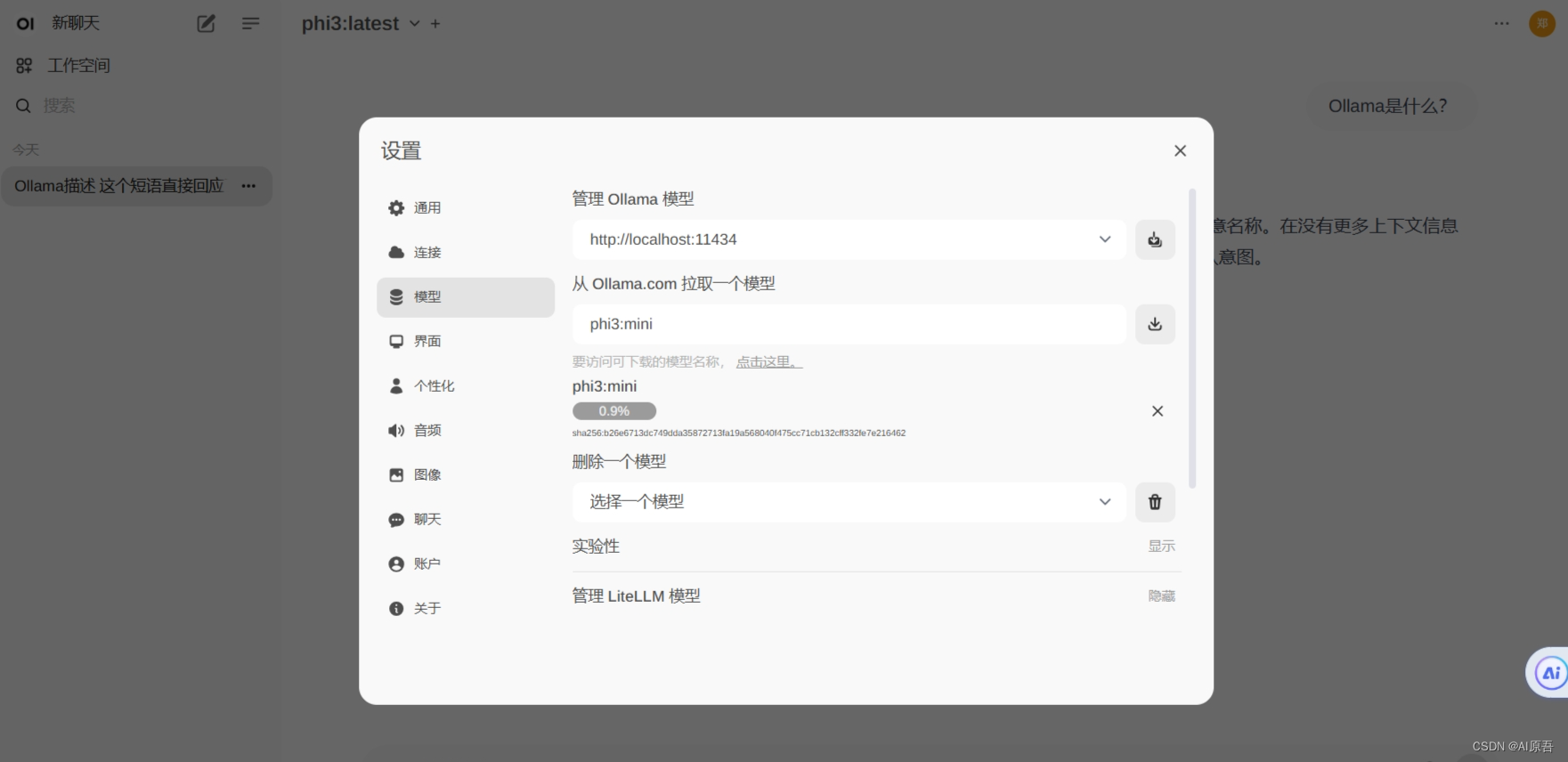Screen dimensions: 1568x762
Task: Open 音频 audio settings tab
Action: click(466, 431)
